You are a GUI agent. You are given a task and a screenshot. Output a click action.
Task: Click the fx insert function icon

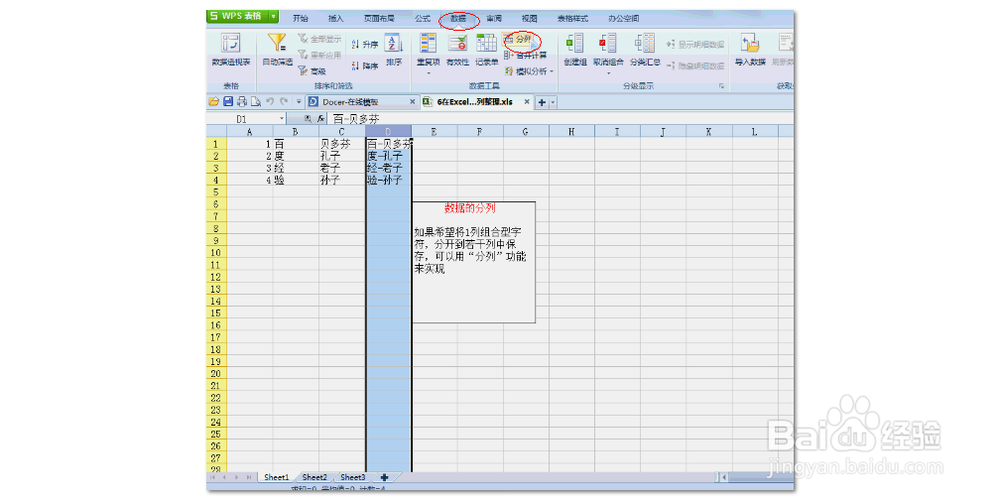click(320, 119)
